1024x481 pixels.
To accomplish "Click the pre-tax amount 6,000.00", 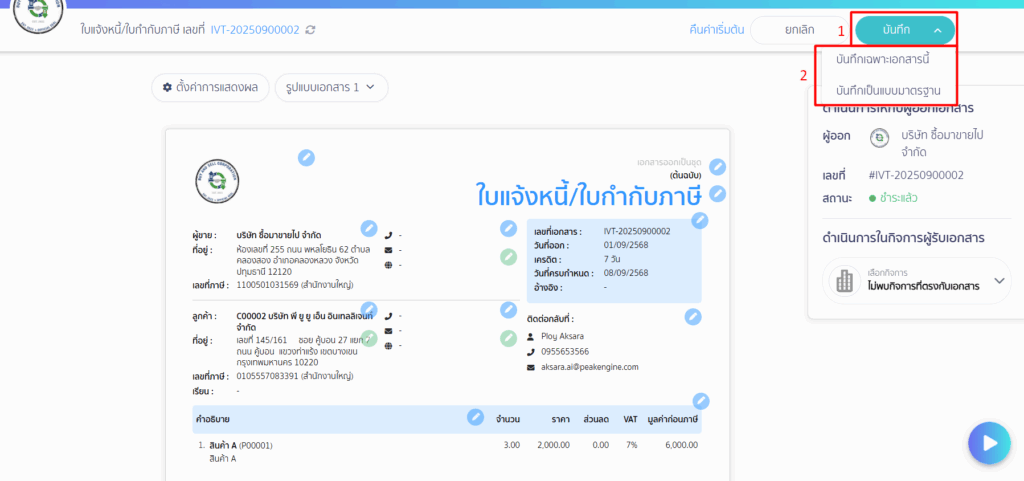I will 681,445.
